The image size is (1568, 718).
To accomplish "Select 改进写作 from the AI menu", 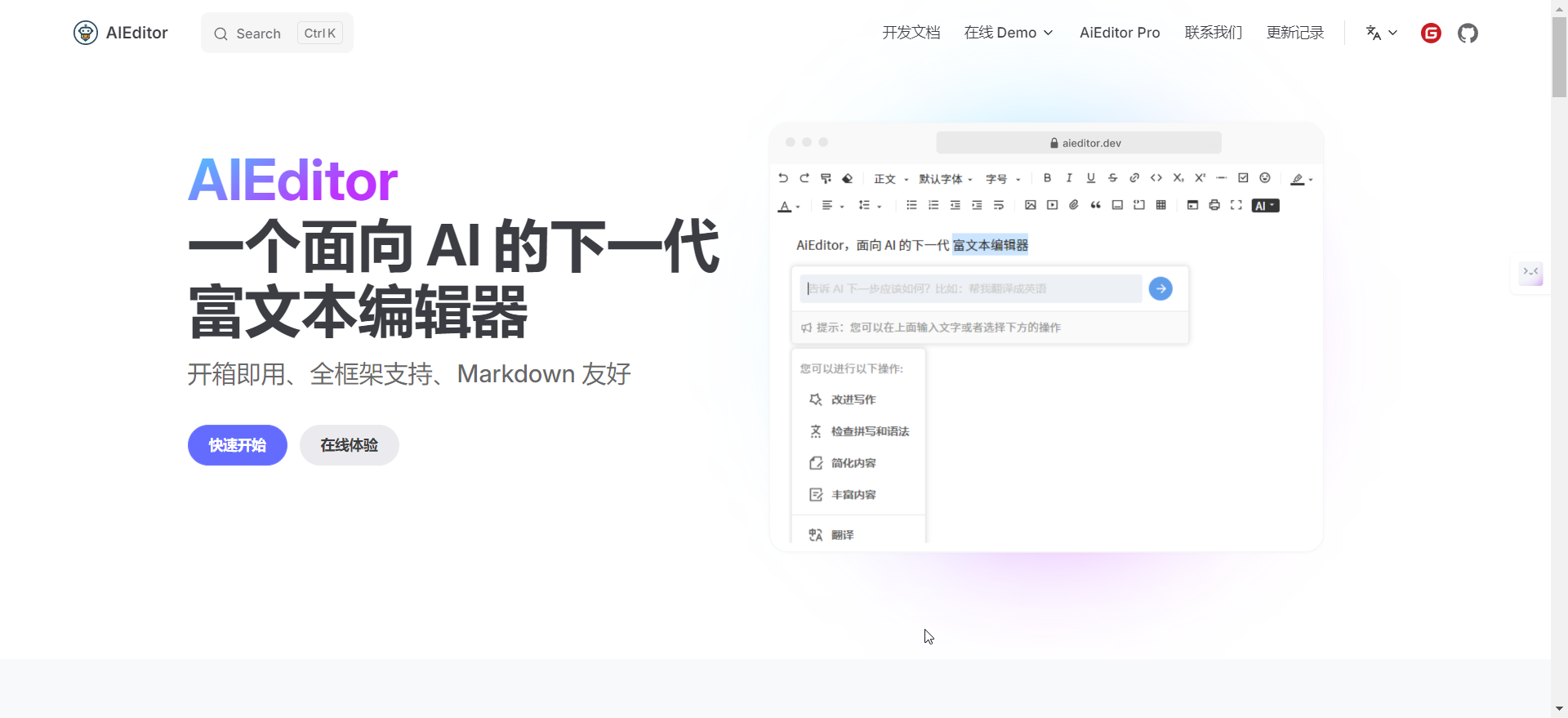I will (853, 399).
